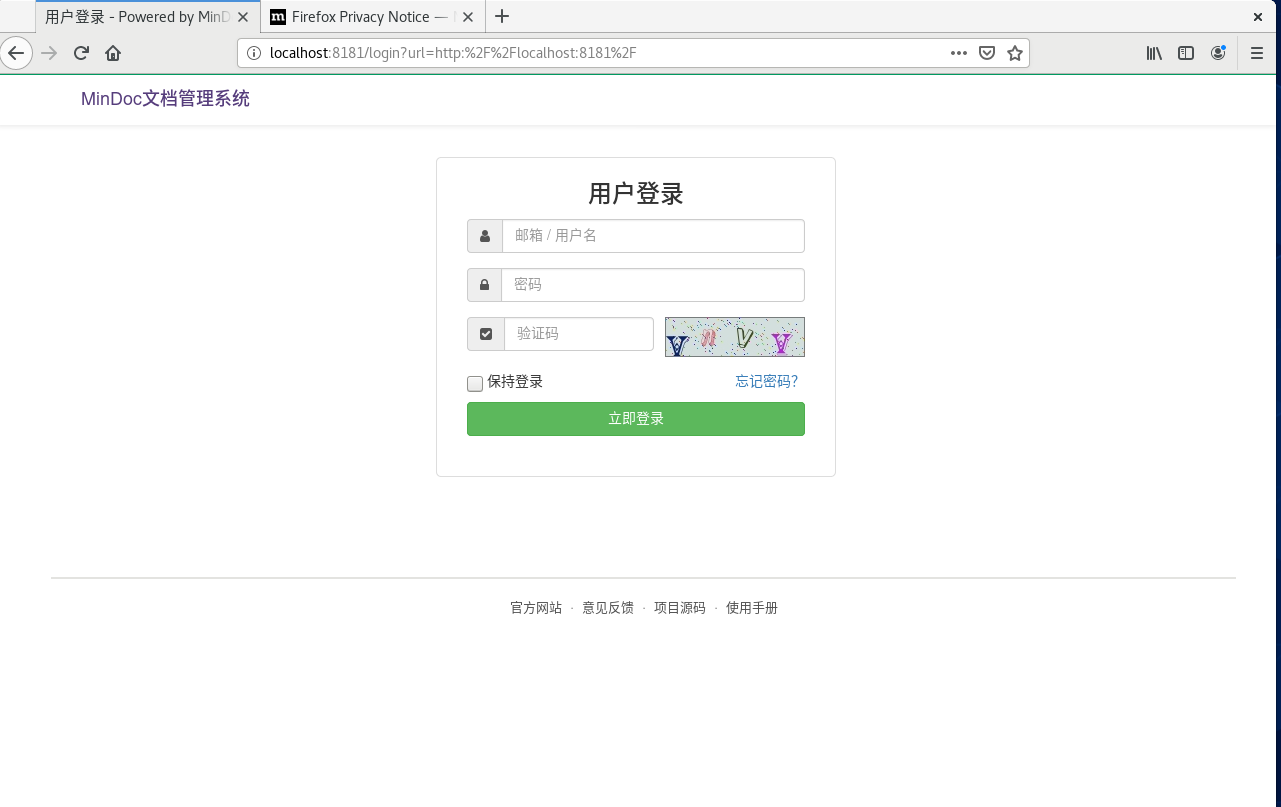This screenshot has width=1281, height=807.
Task: Open the Firefox hamburger menu
Action: pos(1256,53)
